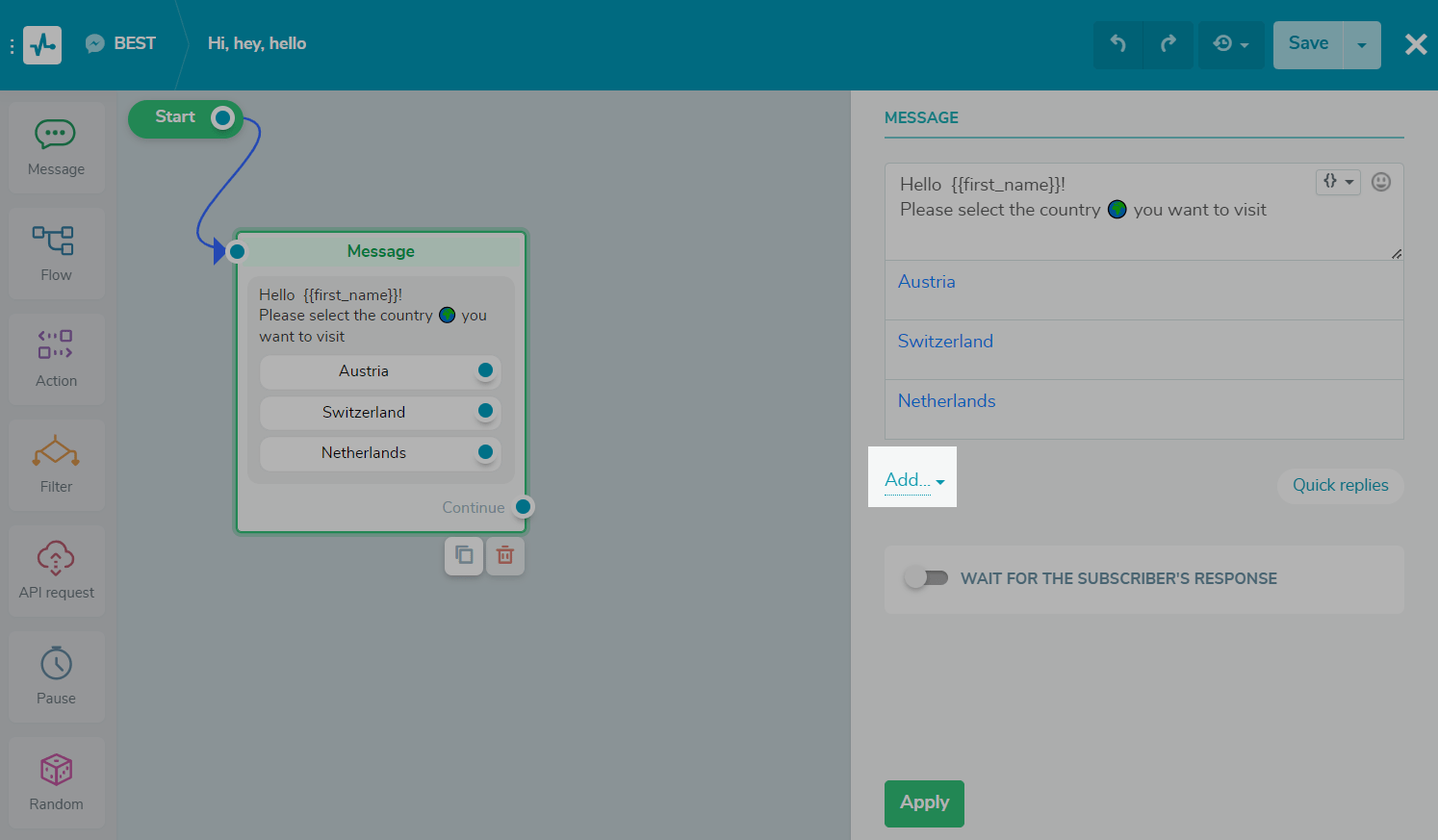The image size is (1438, 840).
Task: Save the flow
Action: click(1308, 44)
